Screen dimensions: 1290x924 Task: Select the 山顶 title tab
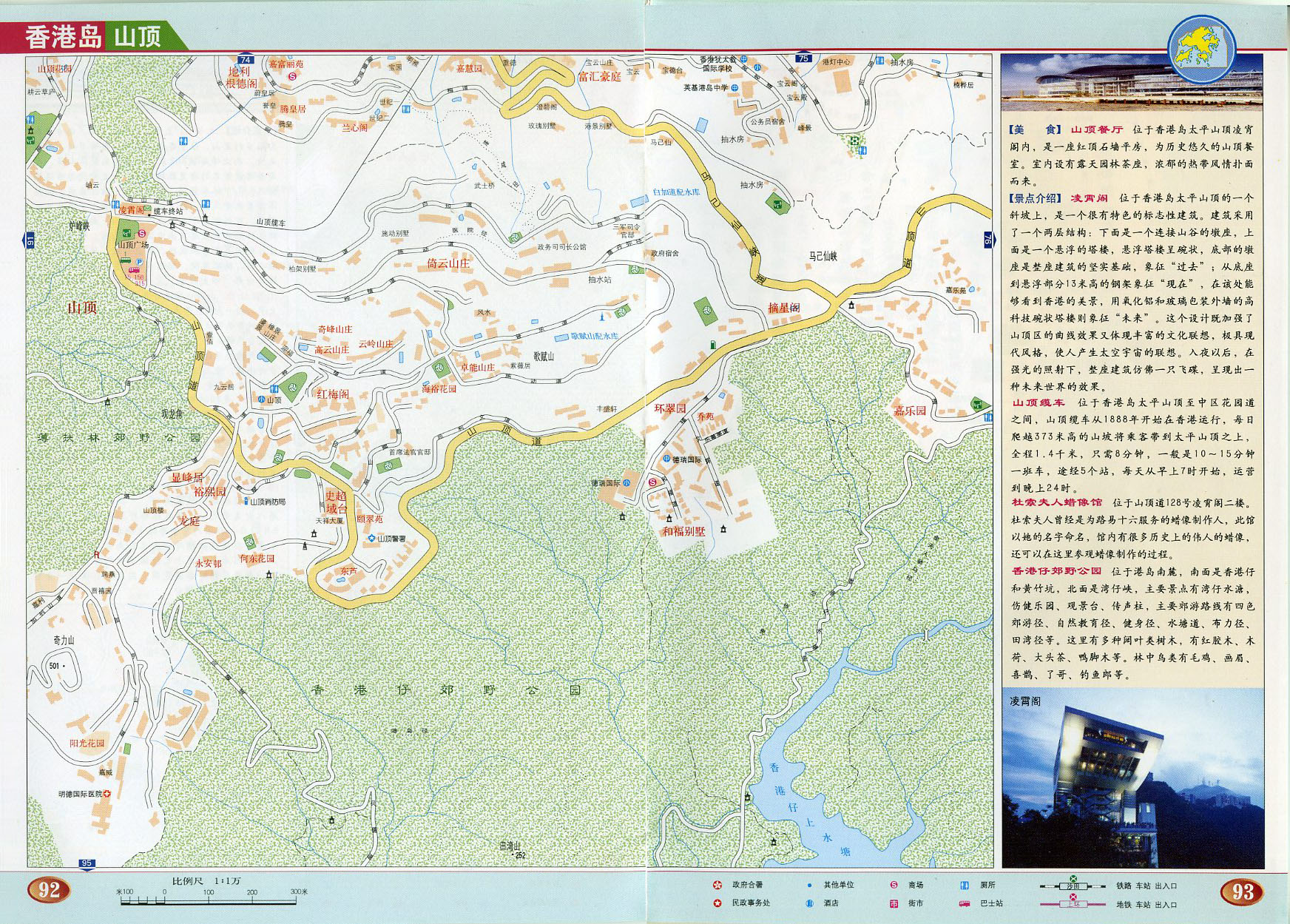click(x=138, y=37)
